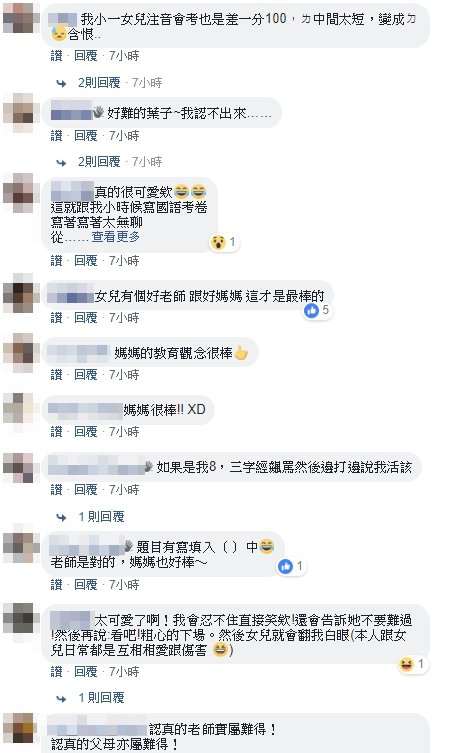The width and height of the screenshot is (458, 753).
Task: Like the 媽媽的教育觀念很棒 comment with 讚
Action: tap(56, 375)
